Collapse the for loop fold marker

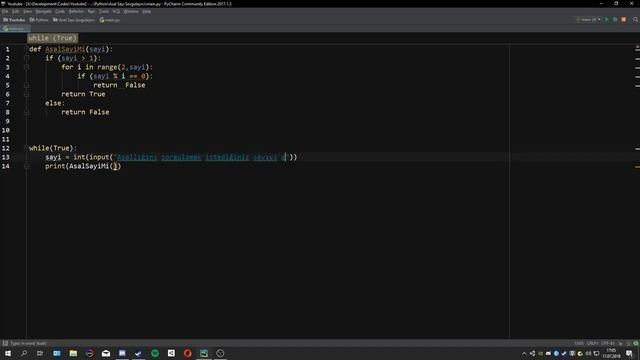click(x=27, y=67)
